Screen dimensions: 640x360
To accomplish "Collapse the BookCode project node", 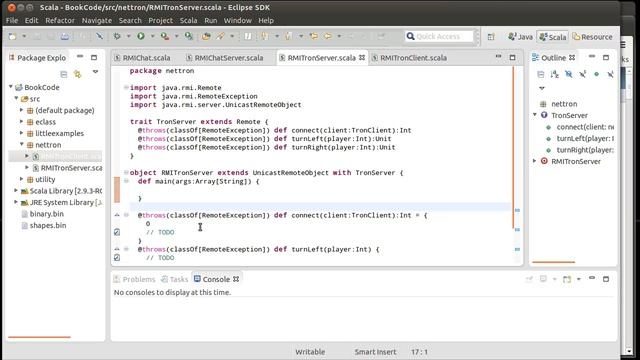I will coord(11,87).
